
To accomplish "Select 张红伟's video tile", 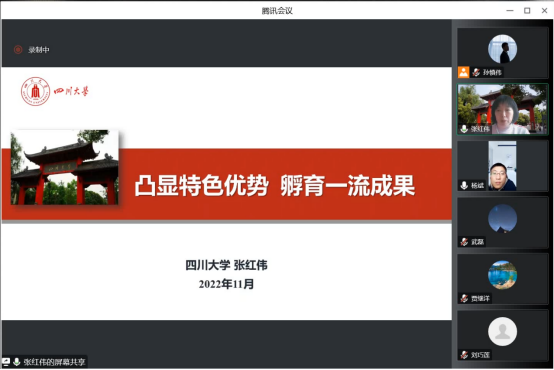I will pyautogui.click(x=502, y=109).
